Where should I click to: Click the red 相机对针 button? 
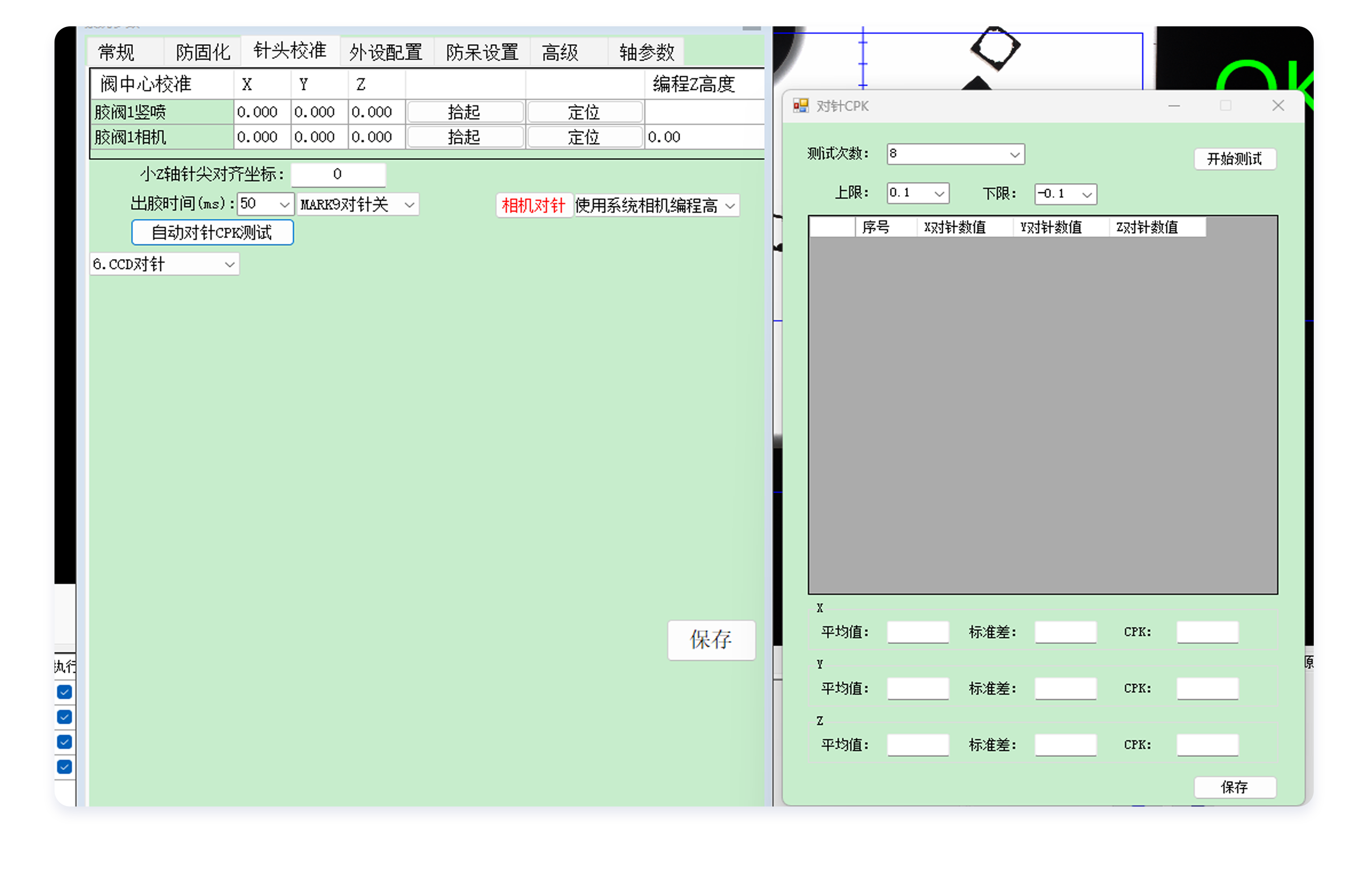pos(534,205)
